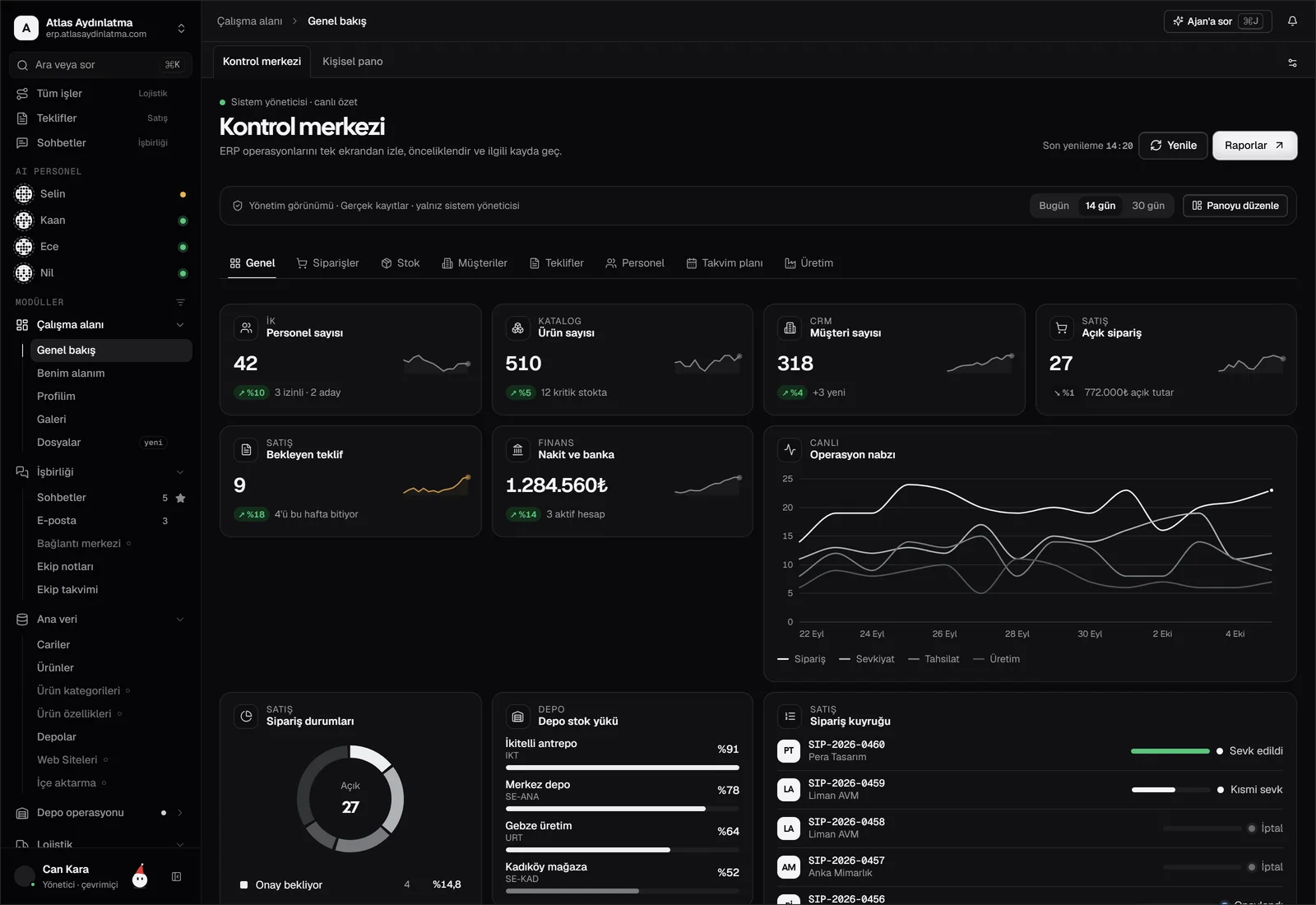Select the 30 gün time range
This screenshot has width=1316, height=905.
(1148, 206)
